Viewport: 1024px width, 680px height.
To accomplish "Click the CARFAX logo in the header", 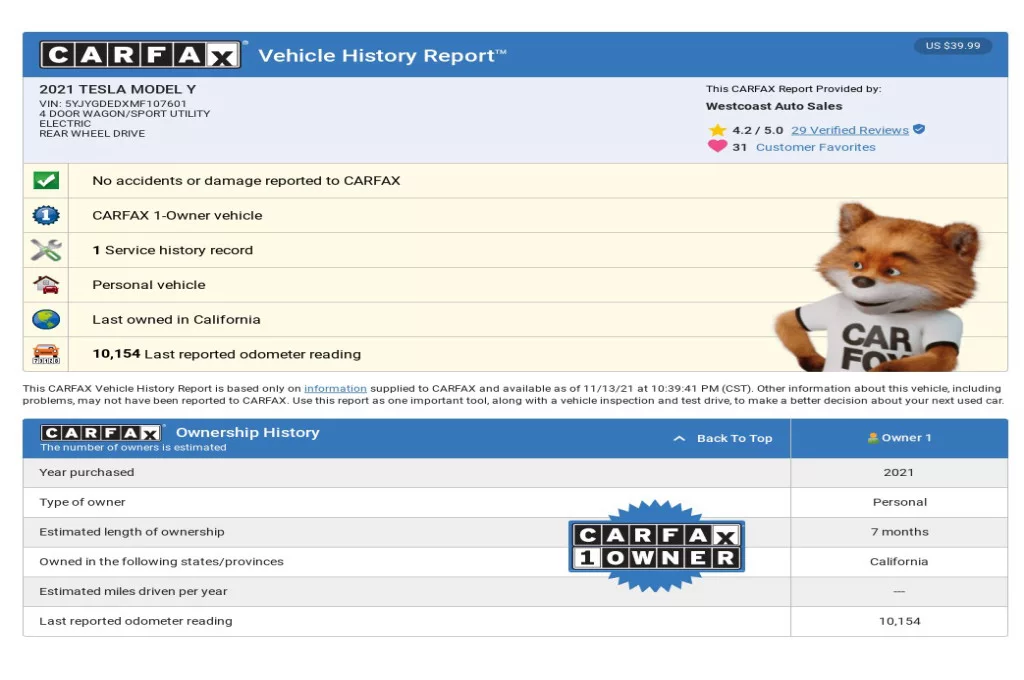I will [140, 55].
